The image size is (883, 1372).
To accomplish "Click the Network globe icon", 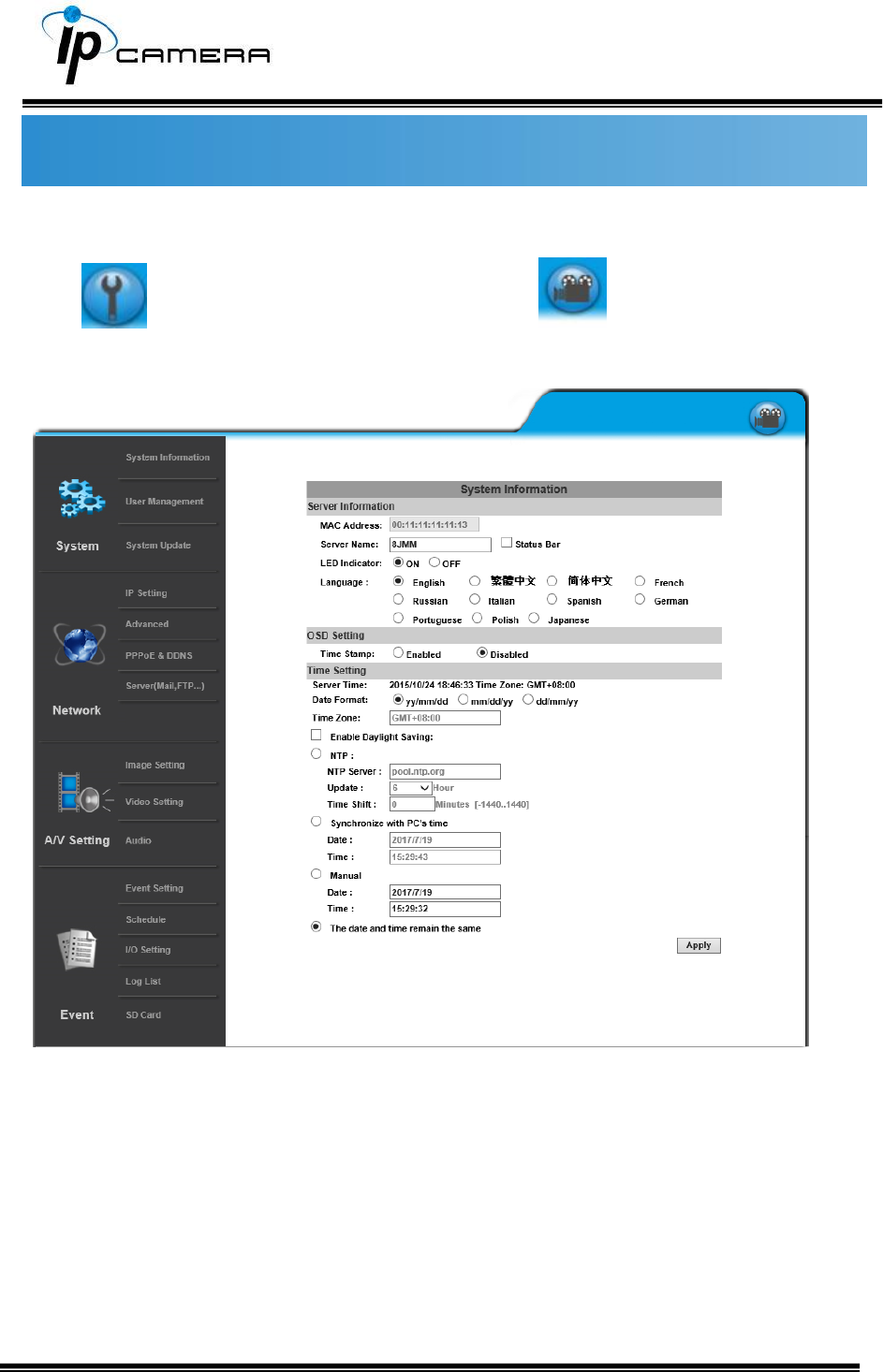I will 79,644.
